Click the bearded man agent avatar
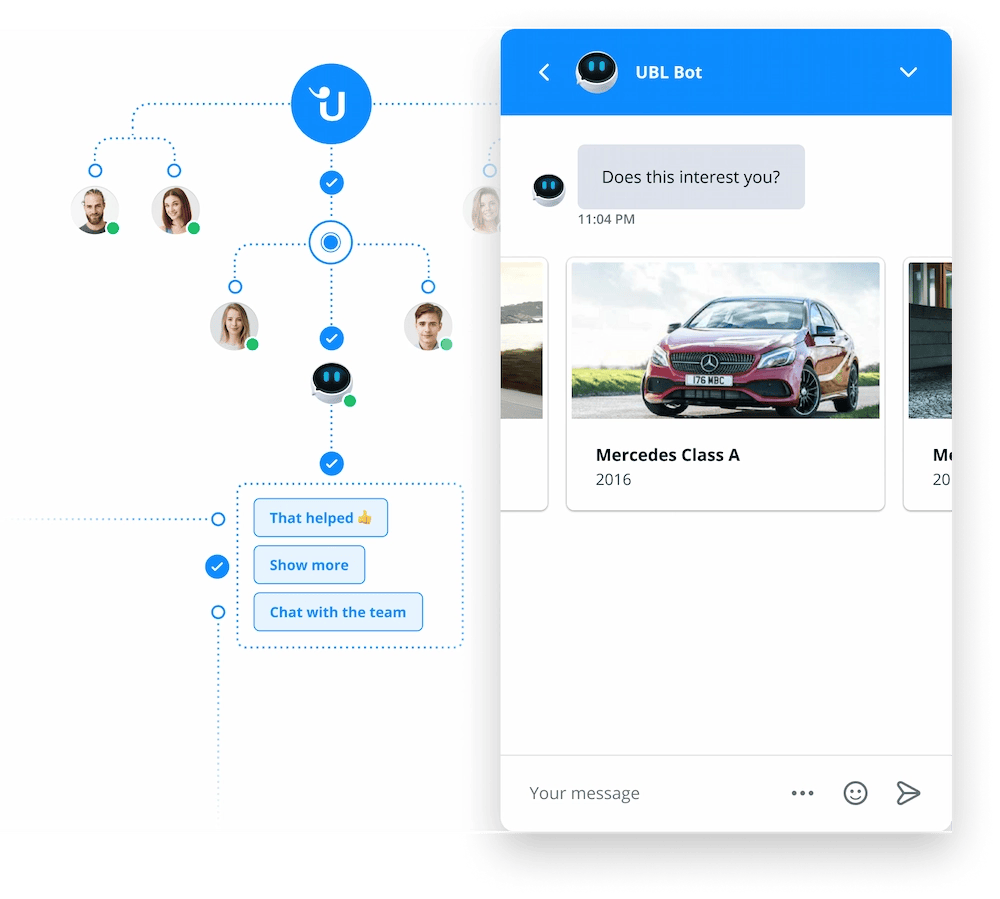 pyautogui.click(x=94, y=210)
